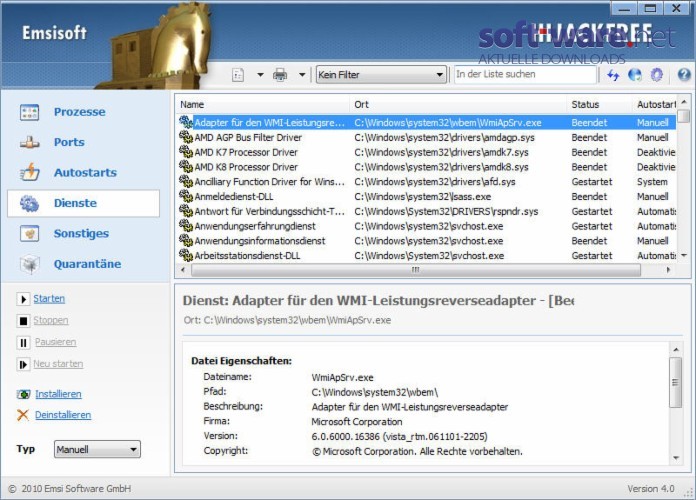Click the printer icon in toolbar

click(x=280, y=75)
